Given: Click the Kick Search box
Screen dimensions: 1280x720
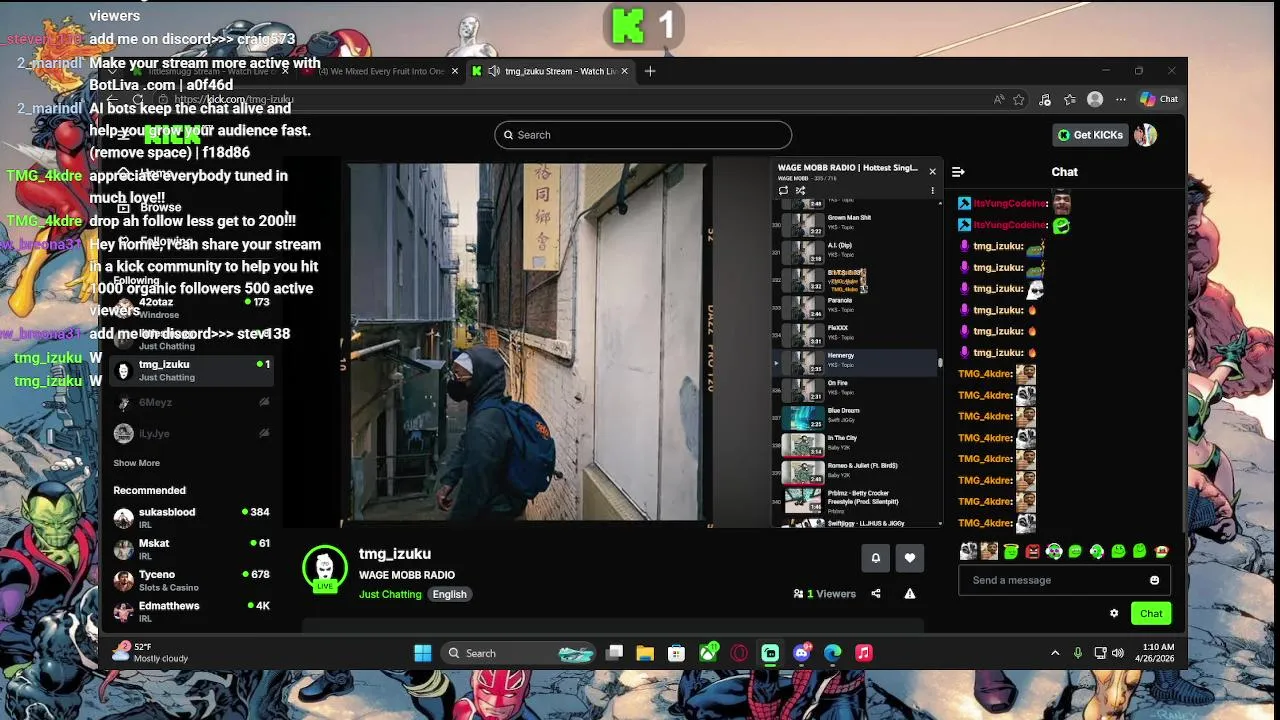Looking at the screenshot, I should 643,135.
